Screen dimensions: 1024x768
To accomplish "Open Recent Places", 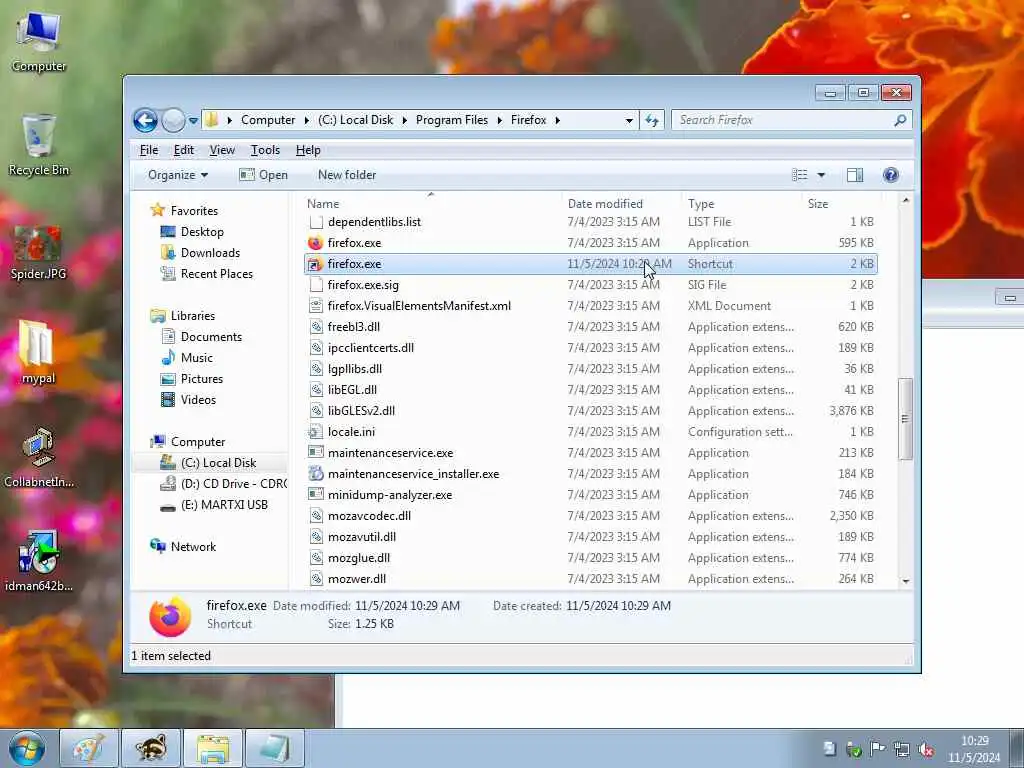I will coord(217,274).
